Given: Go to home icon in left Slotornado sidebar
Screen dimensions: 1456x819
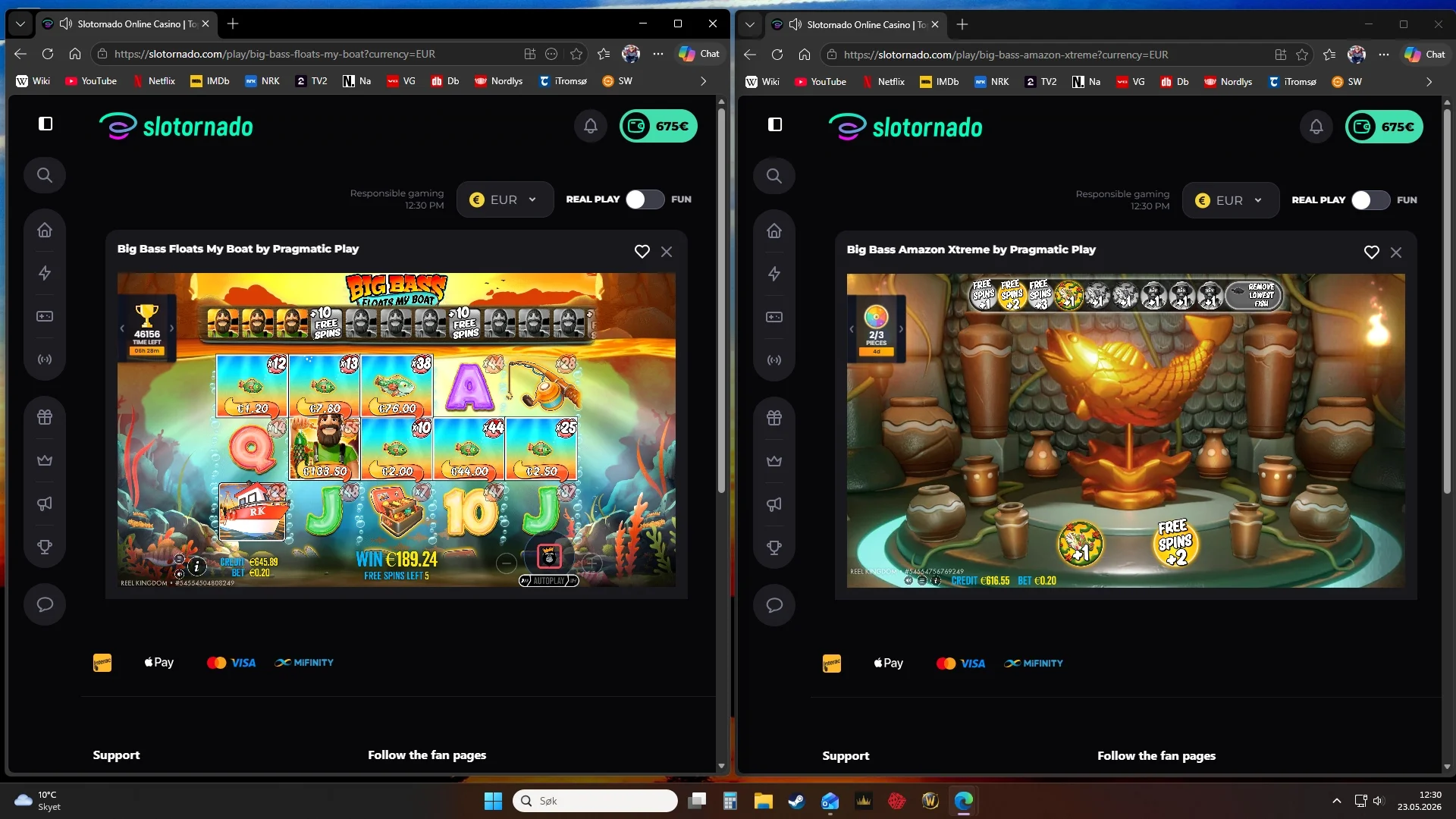Looking at the screenshot, I should click(x=45, y=231).
